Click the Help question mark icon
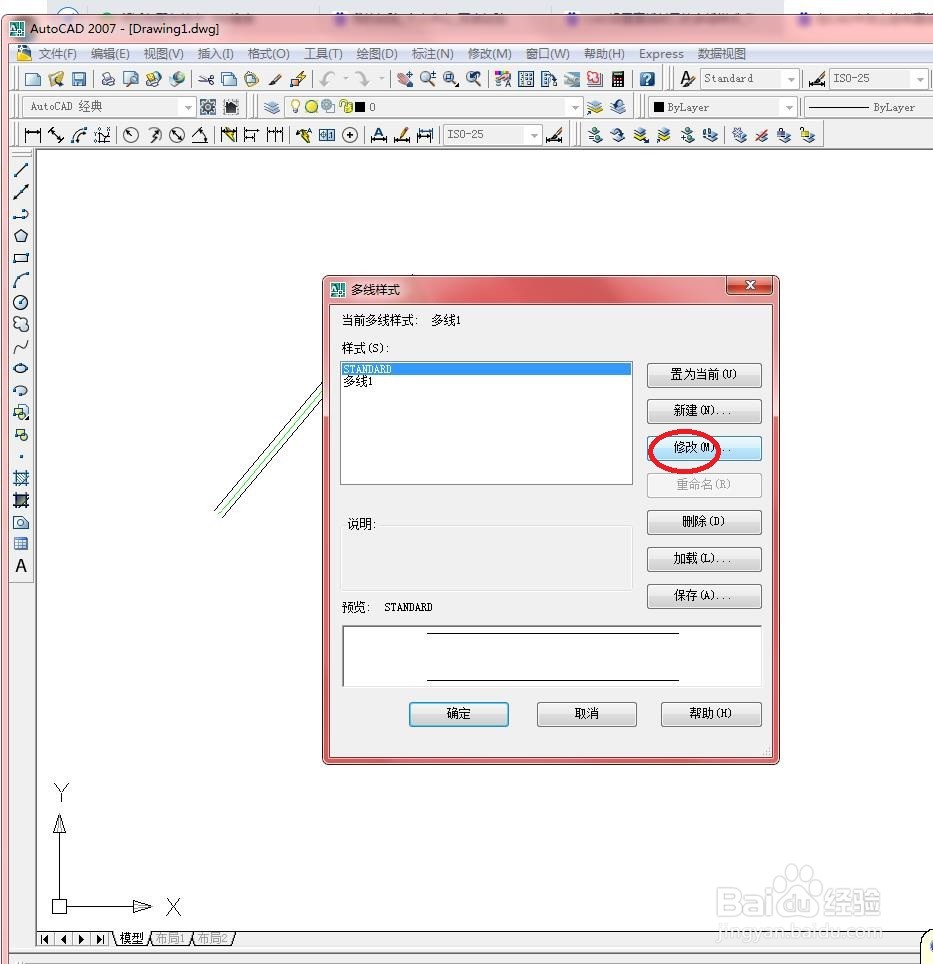The height and width of the screenshot is (964, 933). pyautogui.click(x=647, y=79)
